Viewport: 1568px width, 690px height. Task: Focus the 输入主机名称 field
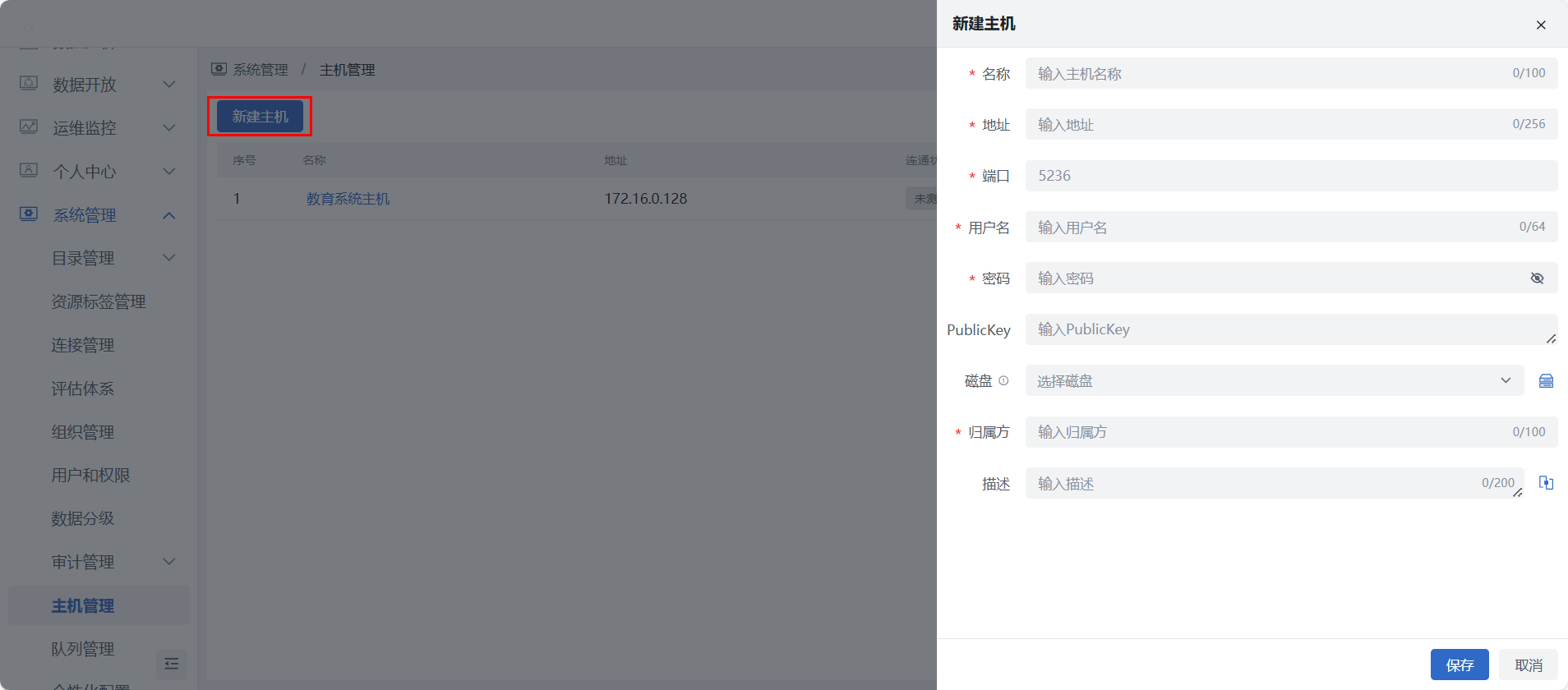click(1291, 73)
